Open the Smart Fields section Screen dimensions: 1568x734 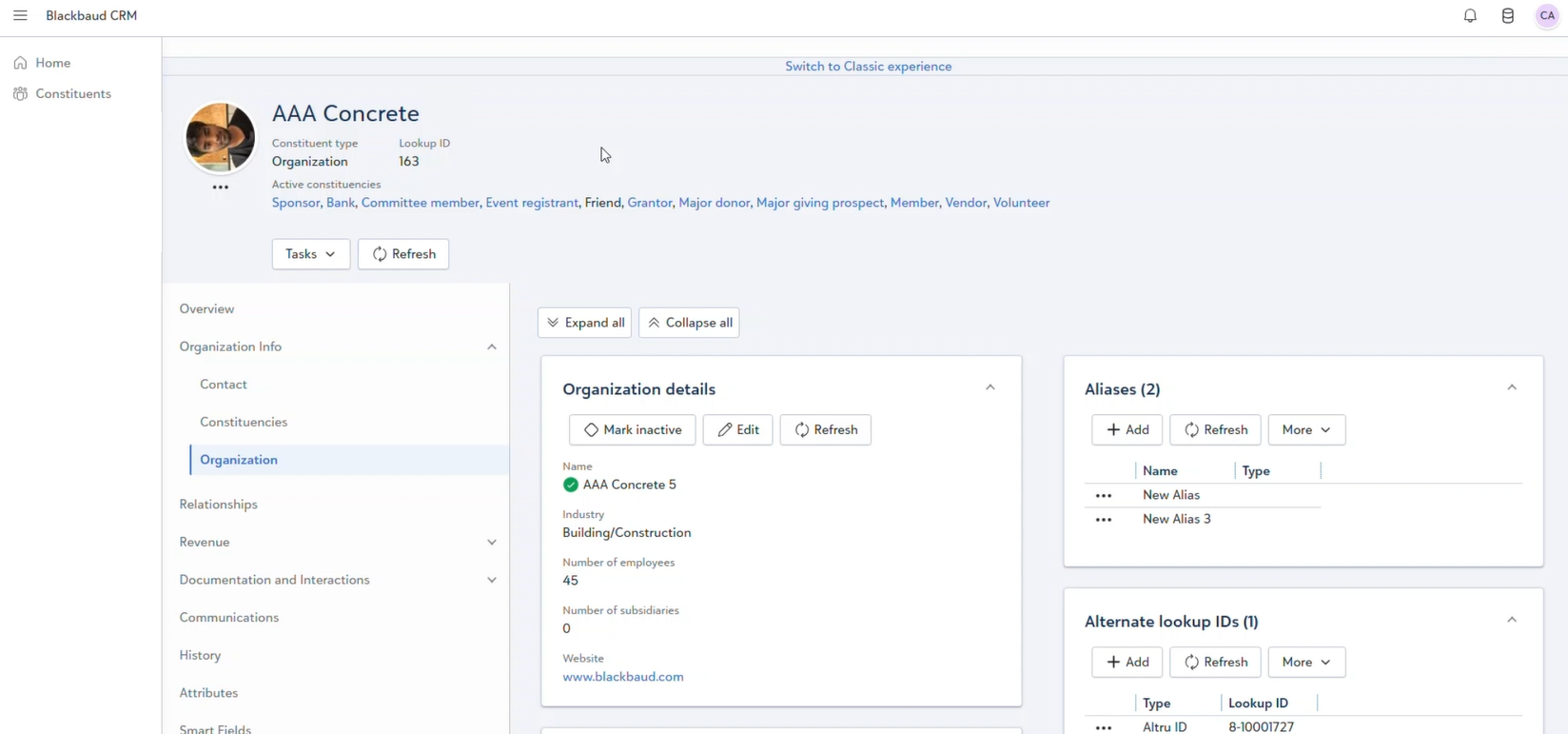tap(215, 728)
